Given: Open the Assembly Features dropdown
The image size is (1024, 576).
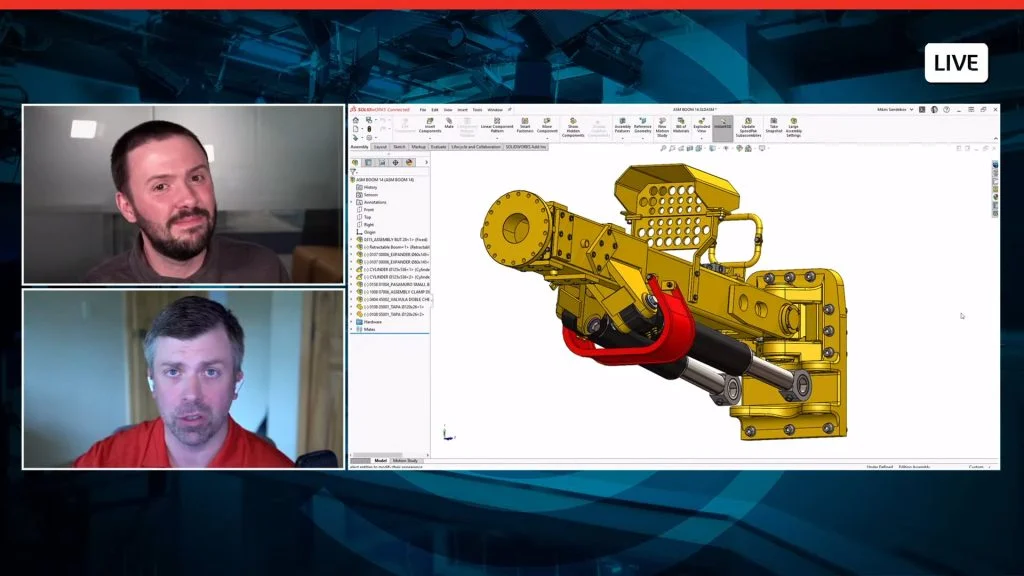Looking at the screenshot, I should (x=622, y=126).
